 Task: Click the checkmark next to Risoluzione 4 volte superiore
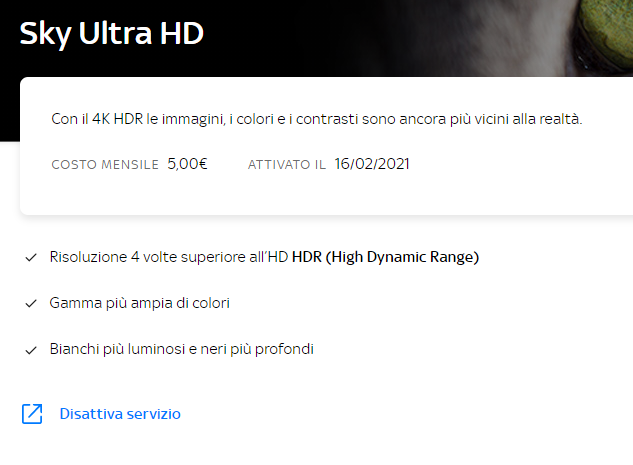point(31,258)
